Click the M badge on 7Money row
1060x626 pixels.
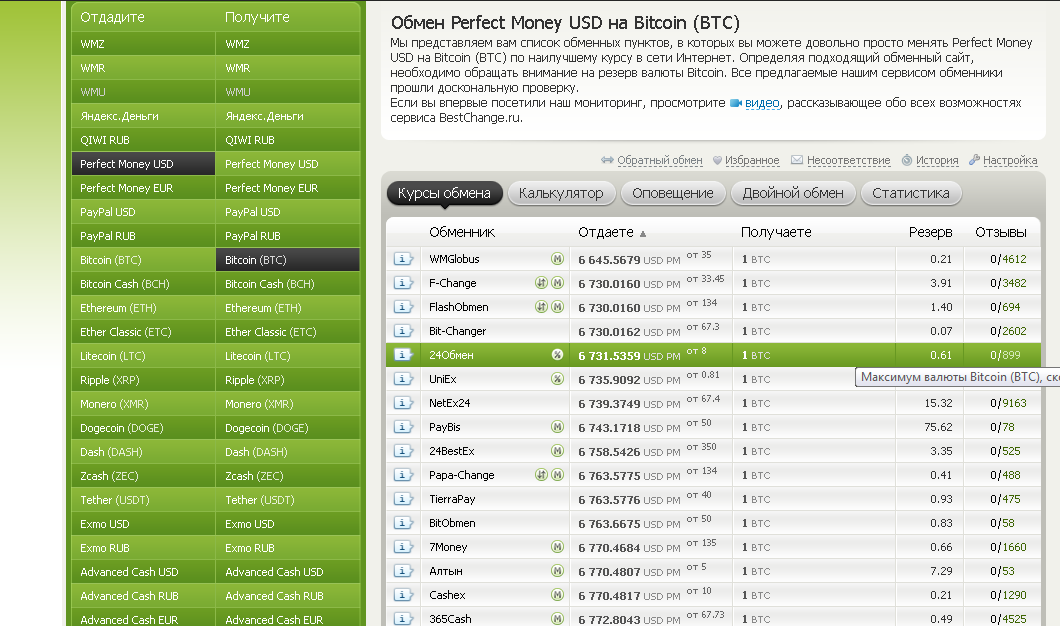557,547
